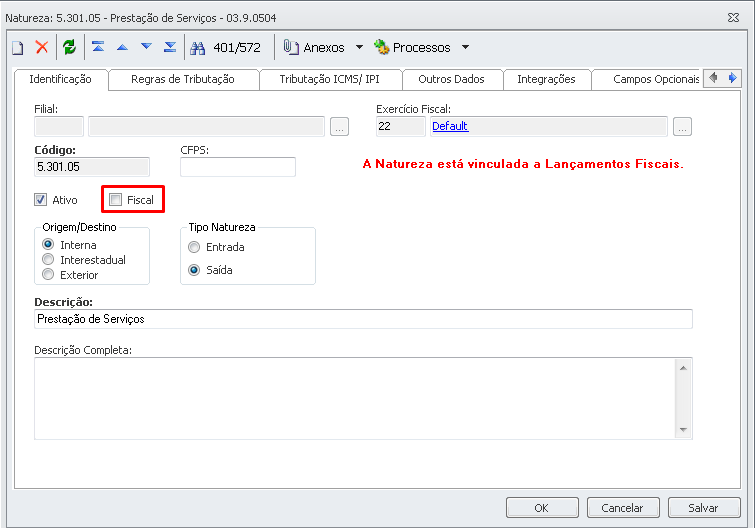This screenshot has width=755, height=528.
Task: Select Interna origin radio button
Action: tap(48, 245)
